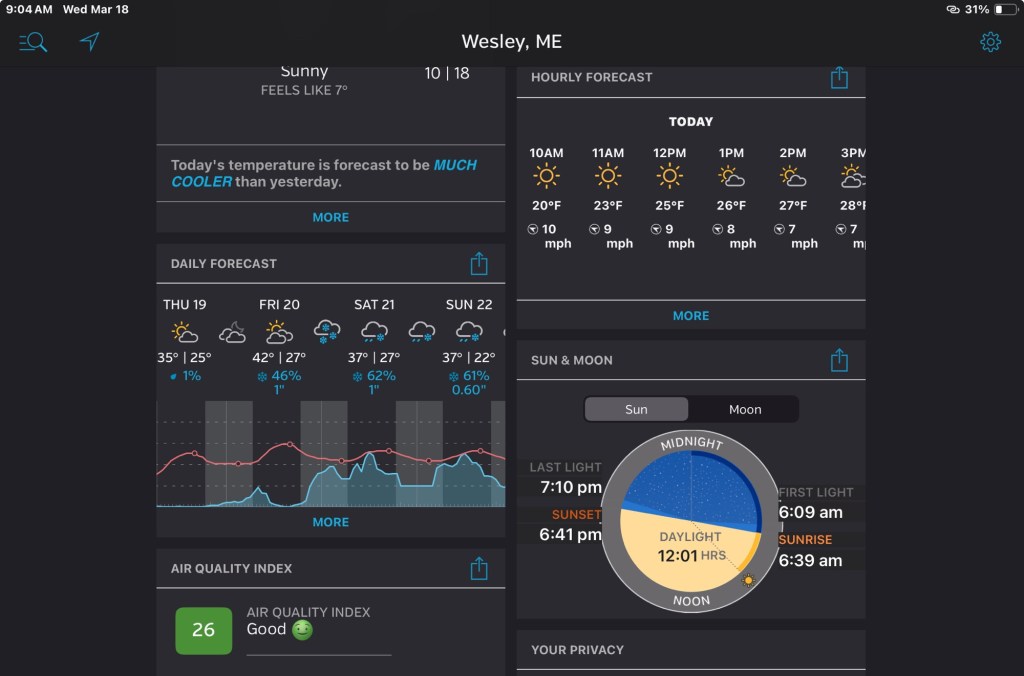The height and width of the screenshot is (676, 1024).
Task: Share the Hourly Forecast card
Action: coord(839,78)
